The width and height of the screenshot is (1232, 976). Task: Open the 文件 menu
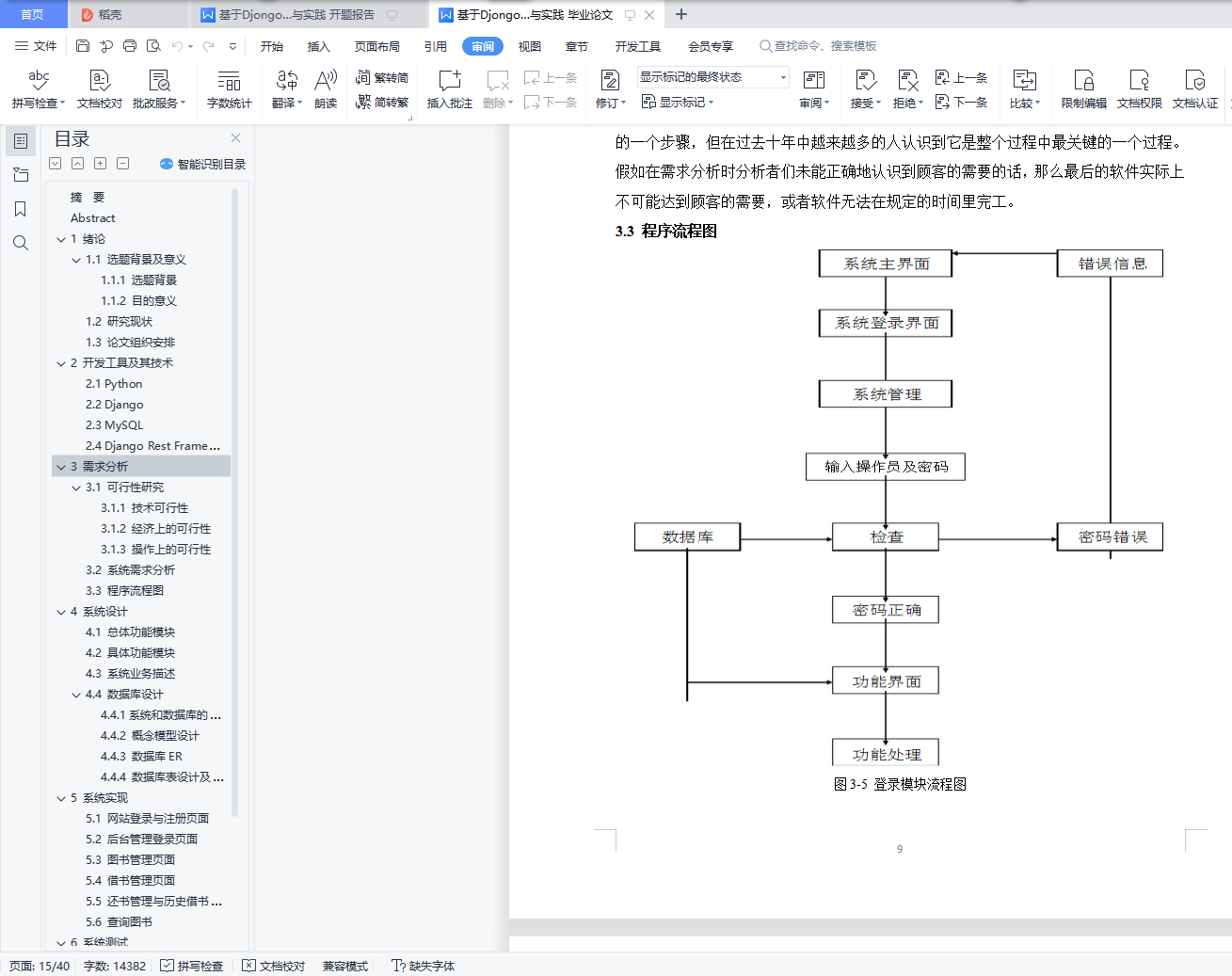tap(37, 46)
